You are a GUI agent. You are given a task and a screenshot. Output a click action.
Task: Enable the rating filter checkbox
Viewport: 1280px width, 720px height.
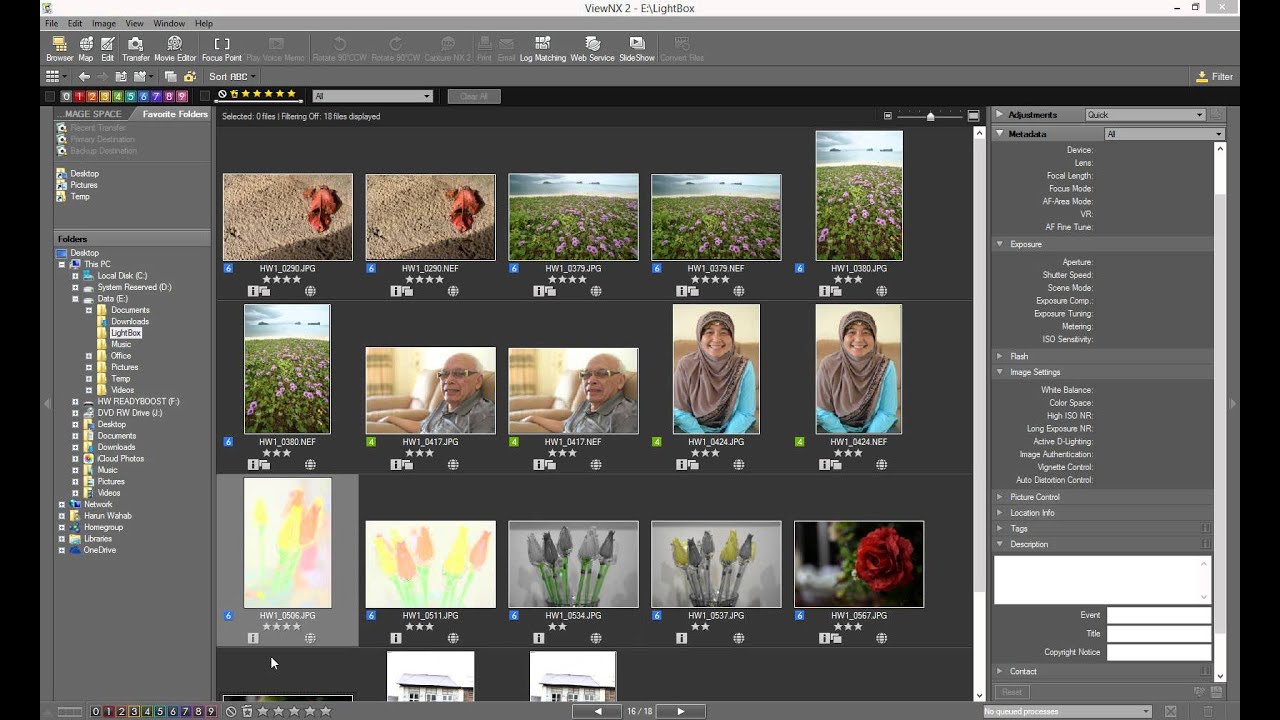click(x=206, y=96)
